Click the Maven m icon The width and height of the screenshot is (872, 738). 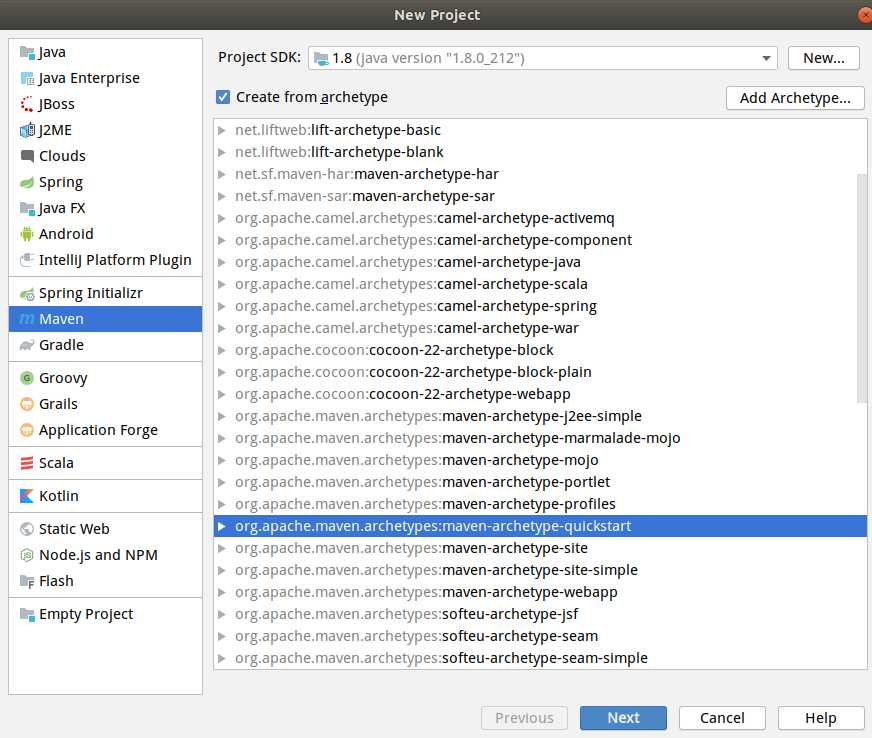27,319
